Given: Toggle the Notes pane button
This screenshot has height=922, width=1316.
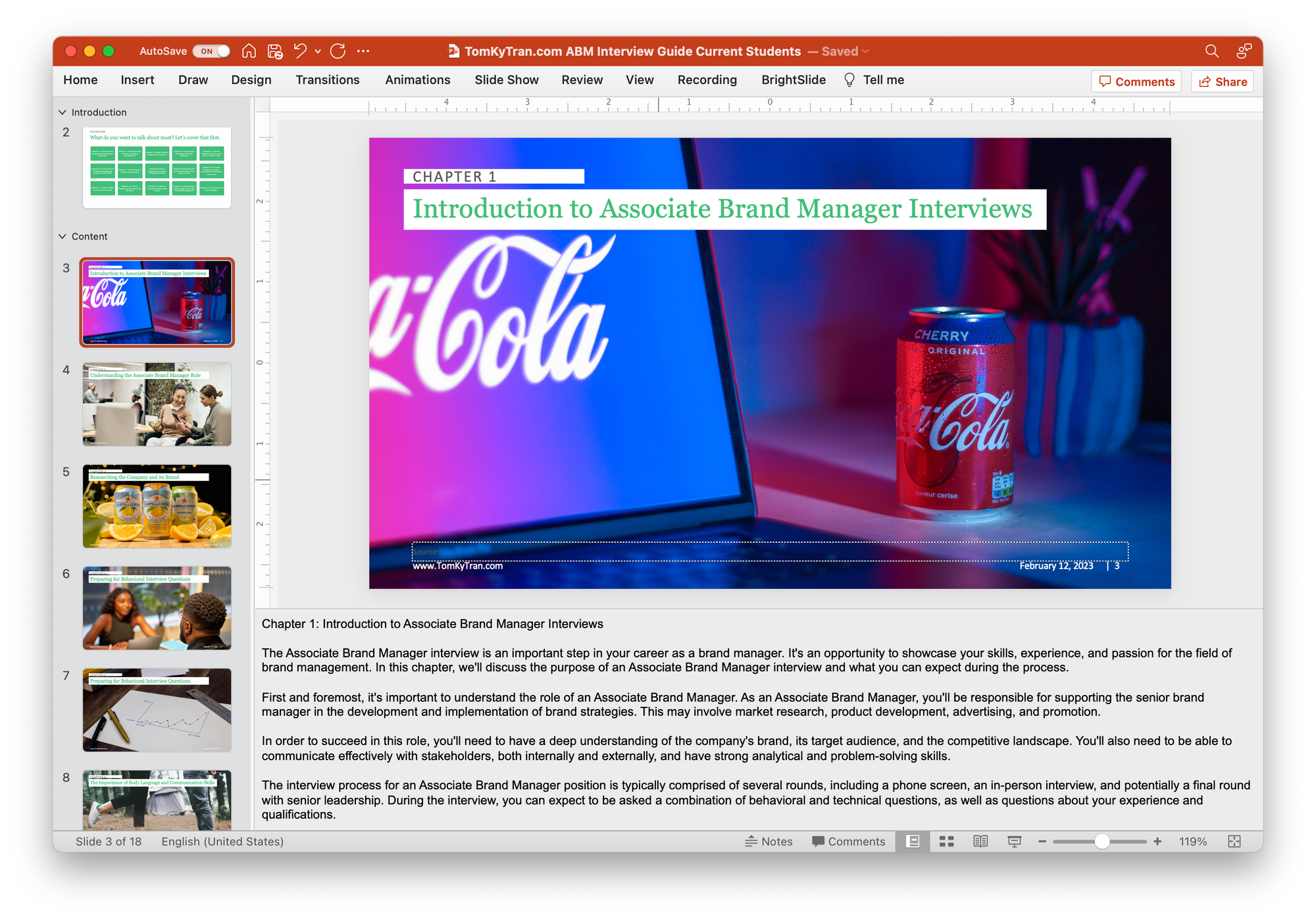Looking at the screenshot, I should pos(769,842).
